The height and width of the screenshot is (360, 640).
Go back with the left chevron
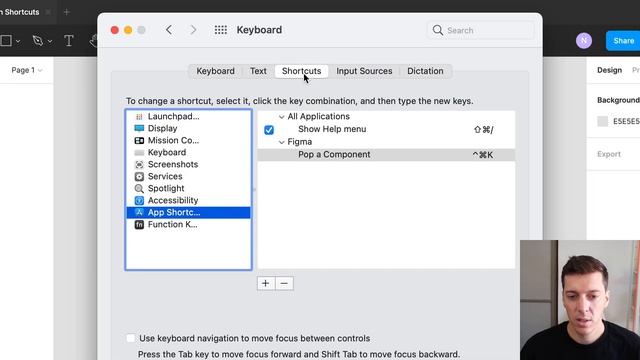[169, 30]
